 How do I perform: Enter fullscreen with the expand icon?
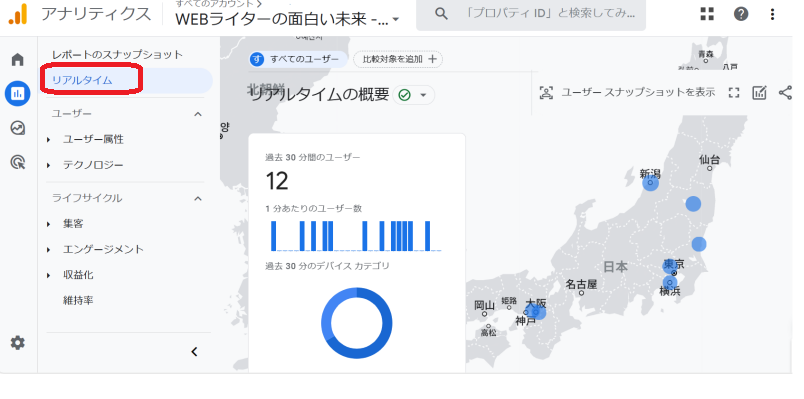[x=734, y=93]
